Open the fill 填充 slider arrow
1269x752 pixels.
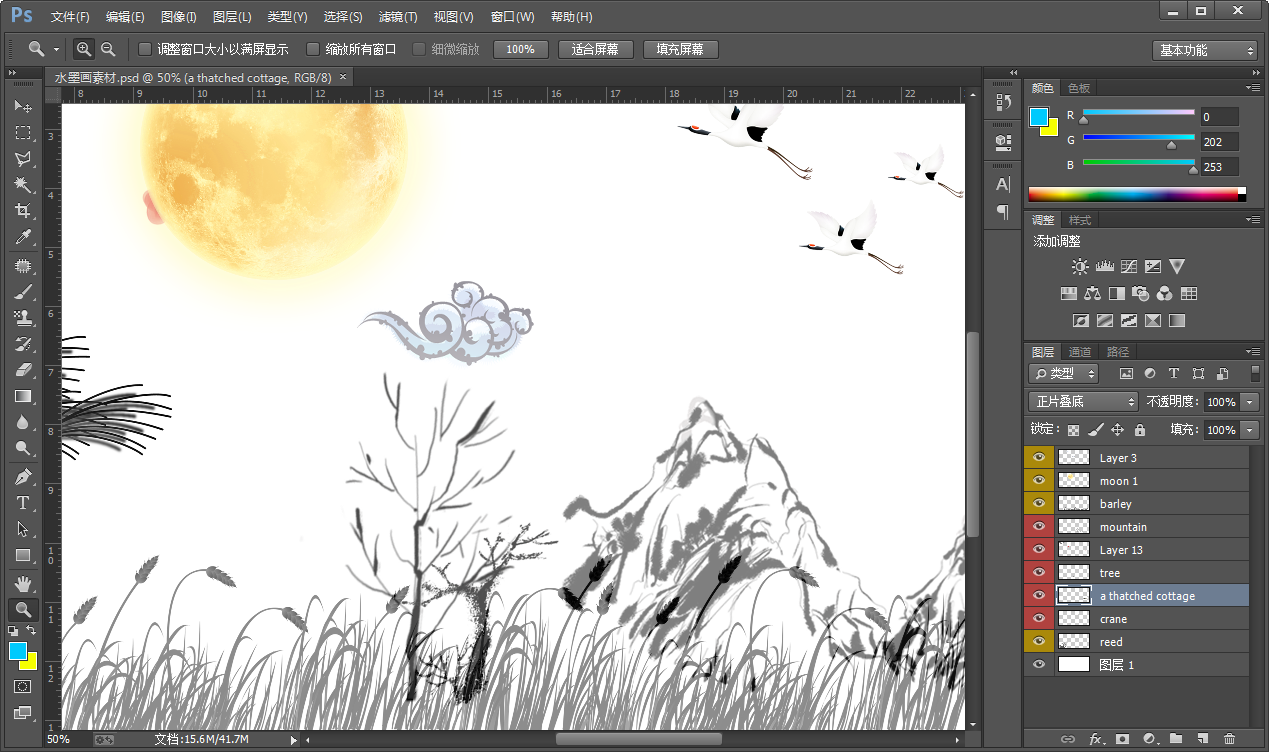tap(1250, 430)
